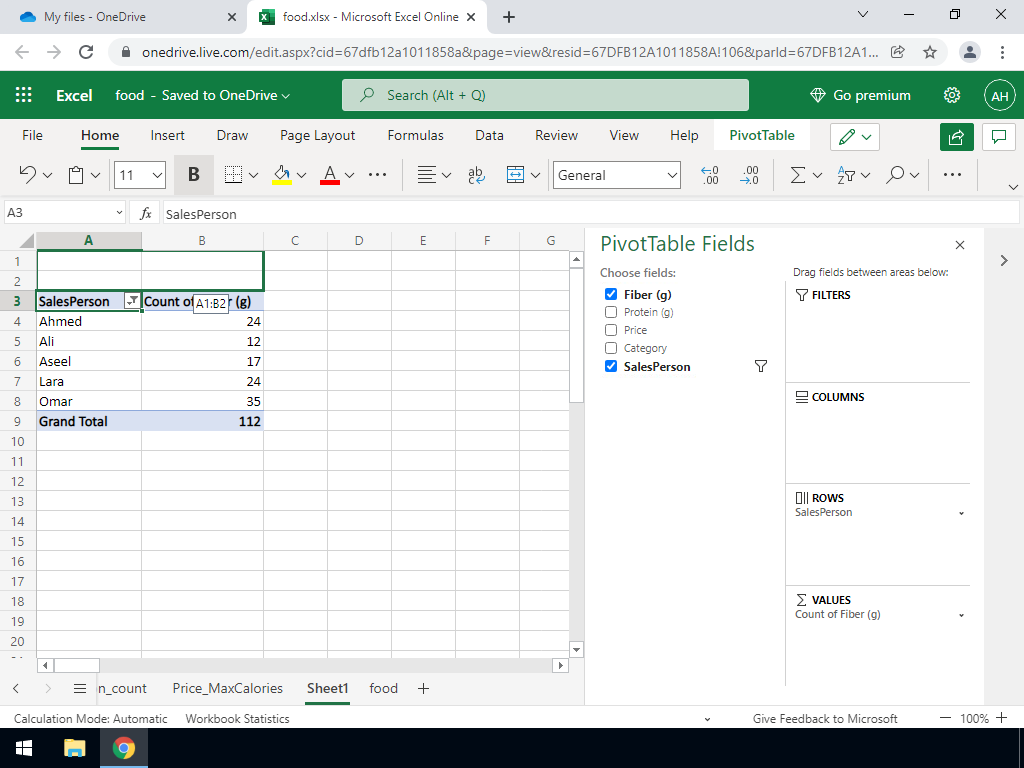The height and width of the screenshot is (768, 1024).
Task: Open more ribbon commands ellipsis
Action: [952, 175]
